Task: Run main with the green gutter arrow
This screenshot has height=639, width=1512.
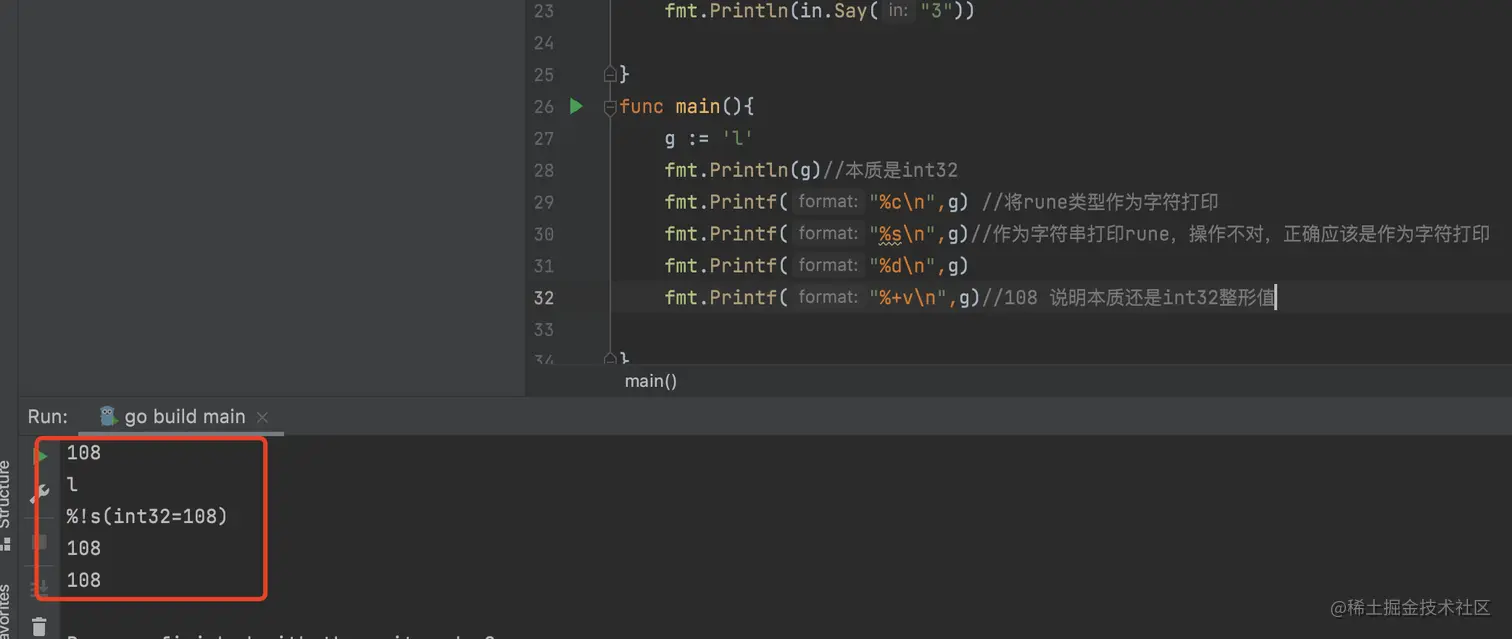Action: click(x=576, y=105)
